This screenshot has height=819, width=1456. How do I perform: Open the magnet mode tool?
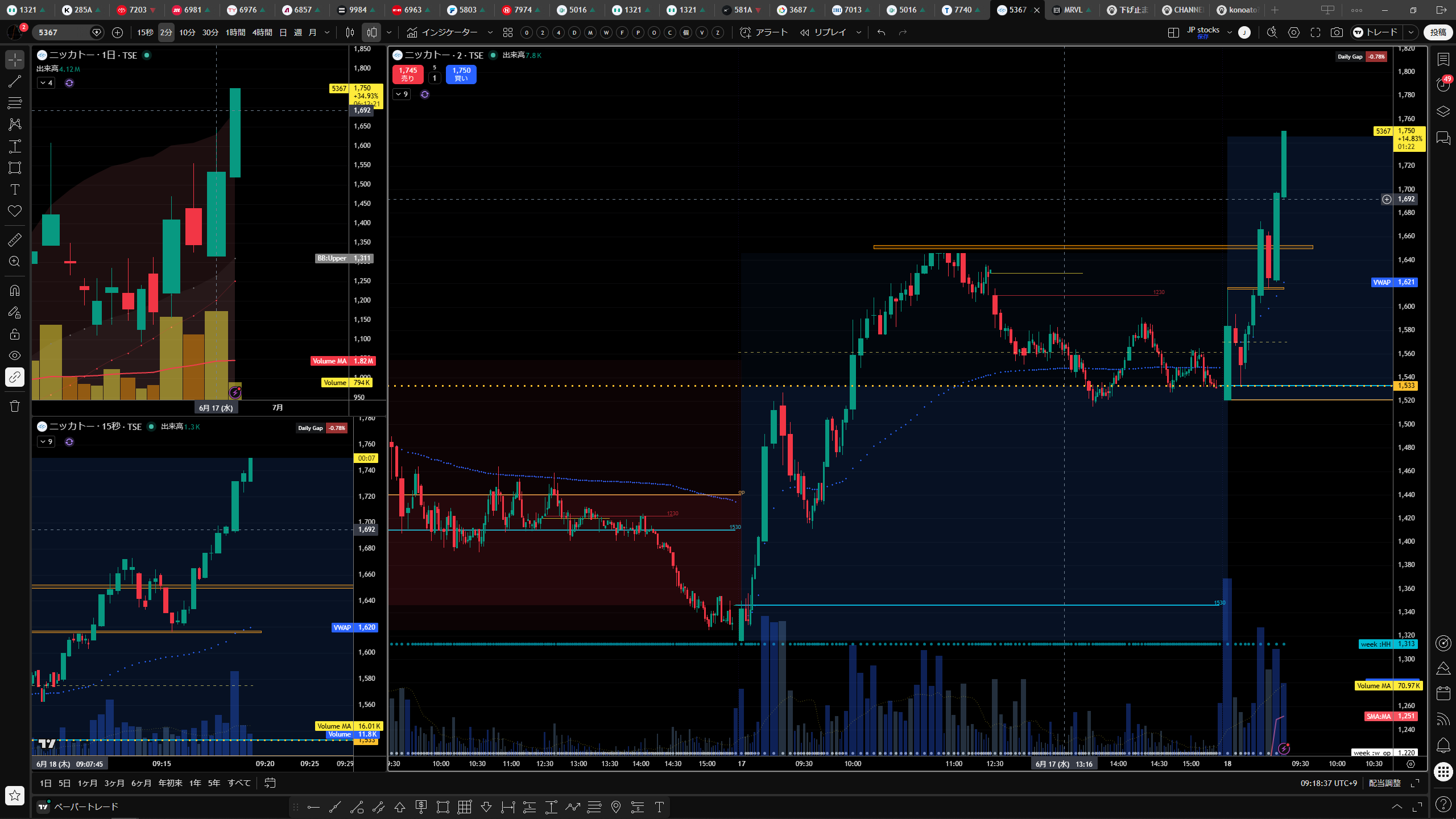pyautogui.click(x=15, y=291)
